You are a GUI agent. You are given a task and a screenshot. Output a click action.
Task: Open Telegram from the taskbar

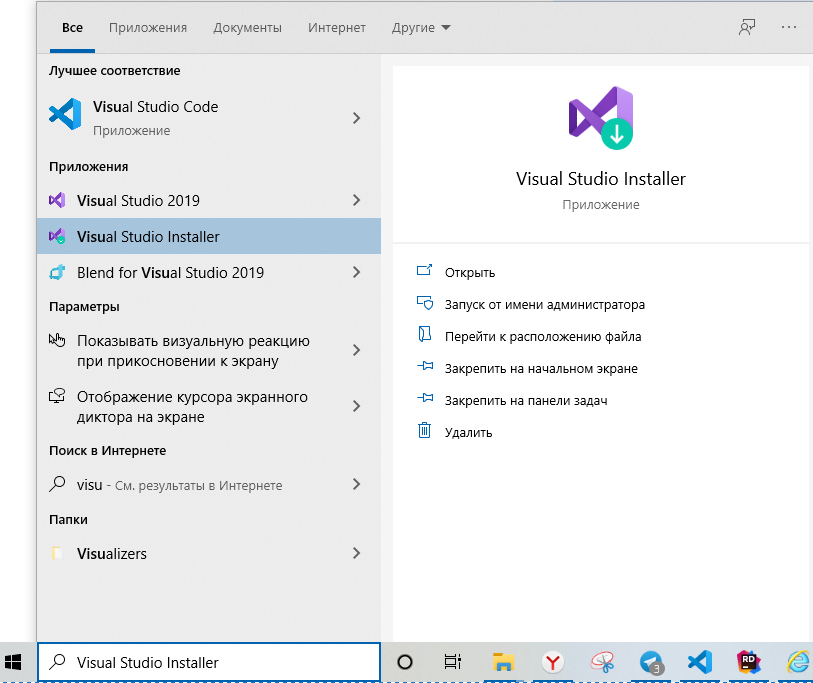click(651, 662)
